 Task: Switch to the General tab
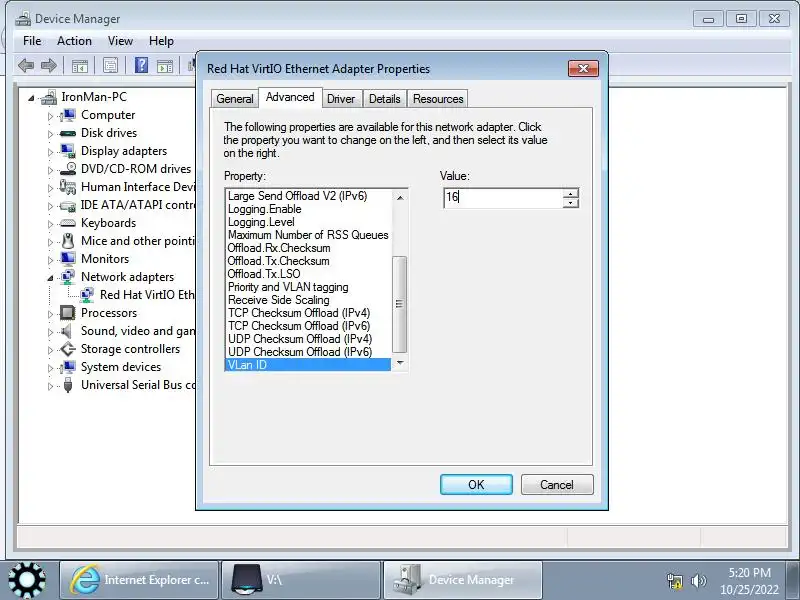(235, 98)
